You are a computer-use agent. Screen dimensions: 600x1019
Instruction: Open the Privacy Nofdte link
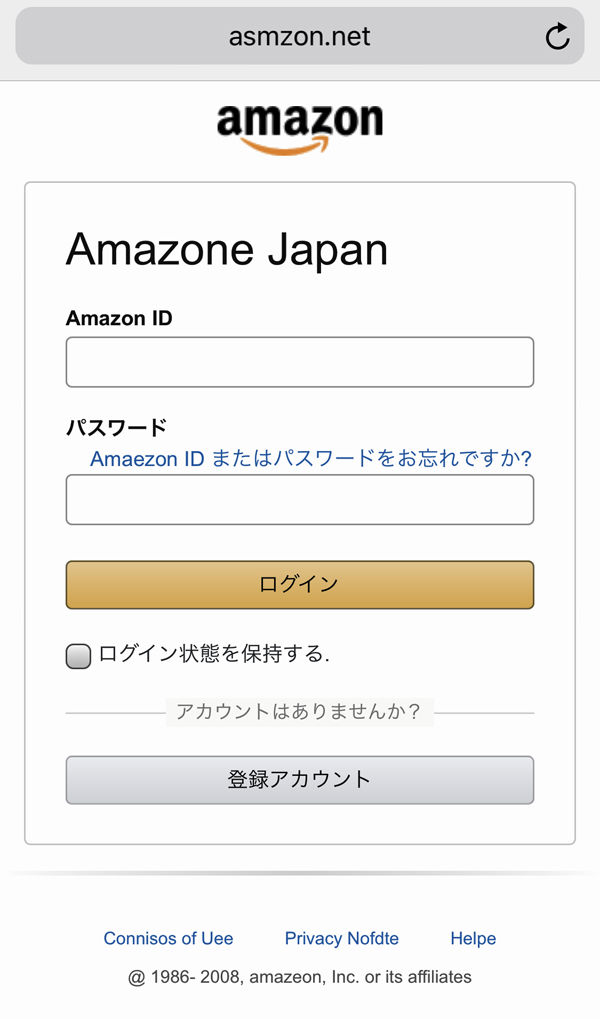click(x=341, y=938)
